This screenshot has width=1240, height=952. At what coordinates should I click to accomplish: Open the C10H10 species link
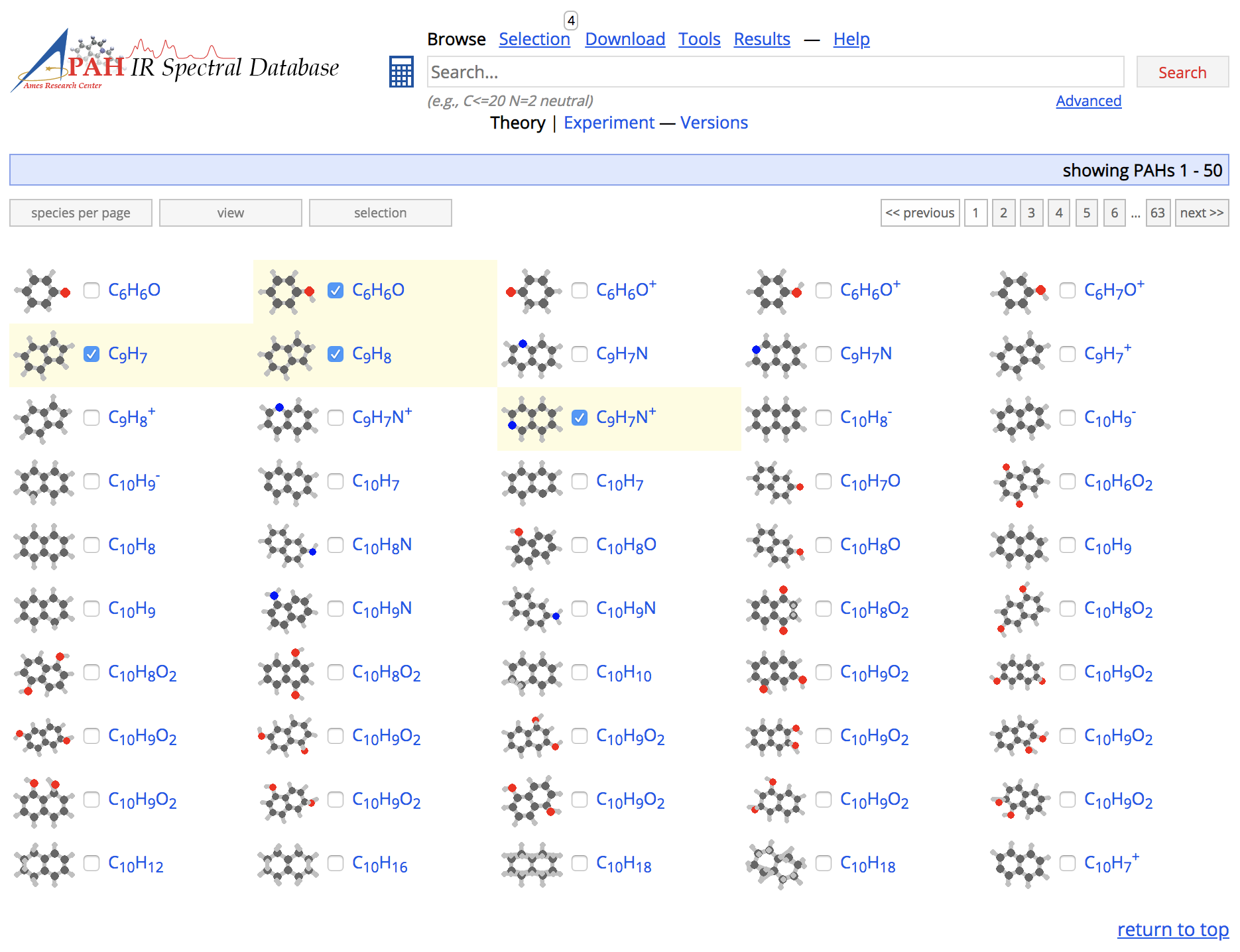click(x=624, y=673)
